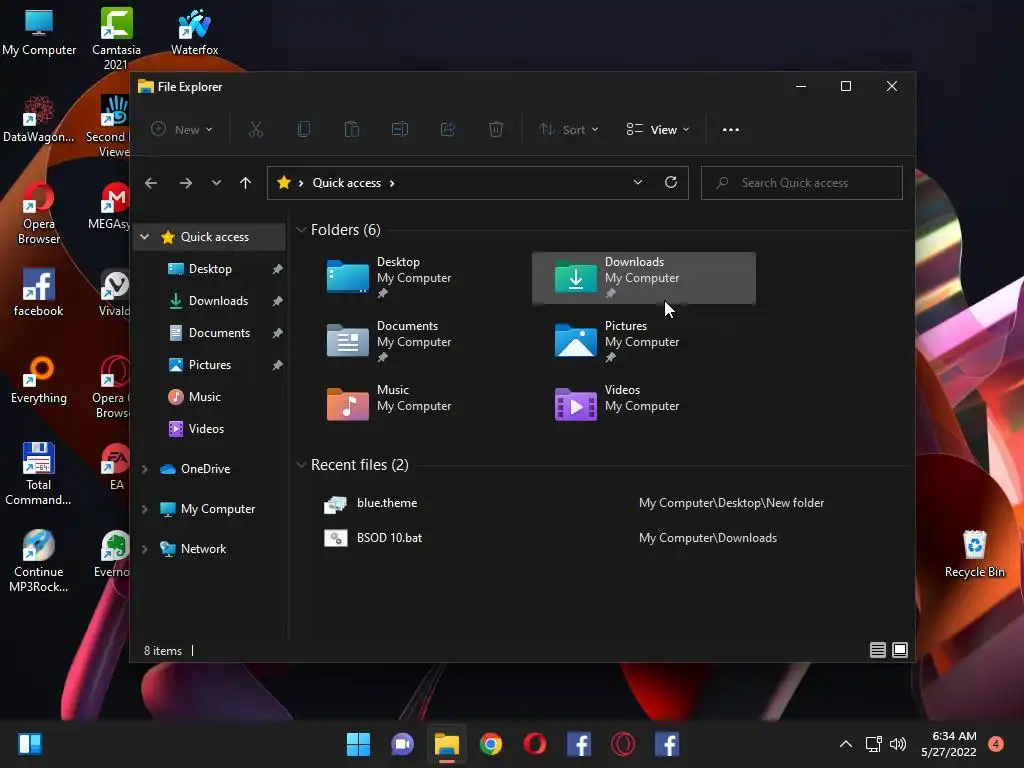
Task: Select Total Commander desktop shortcut
Action: tap(39, 474)
